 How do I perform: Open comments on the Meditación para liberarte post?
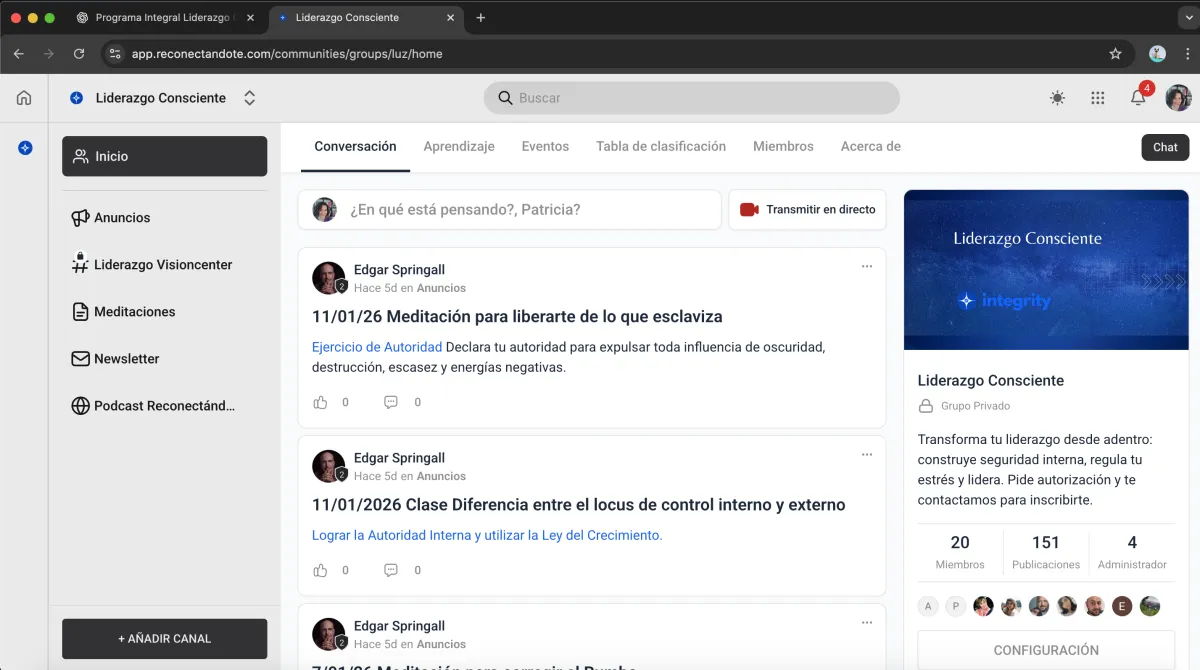(391, 402)
